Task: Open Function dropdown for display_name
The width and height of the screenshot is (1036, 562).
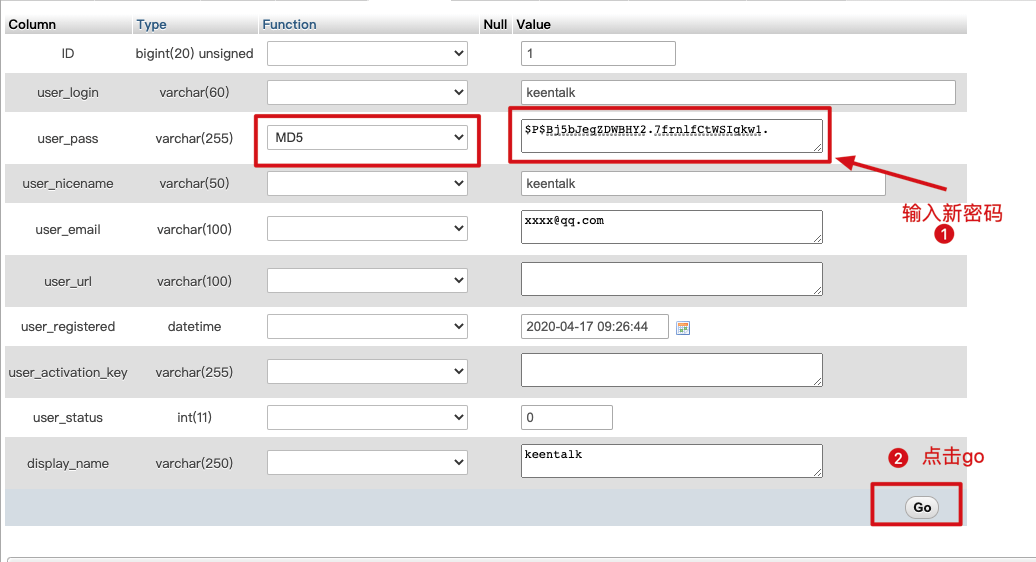Action: (x=367, y=462)
